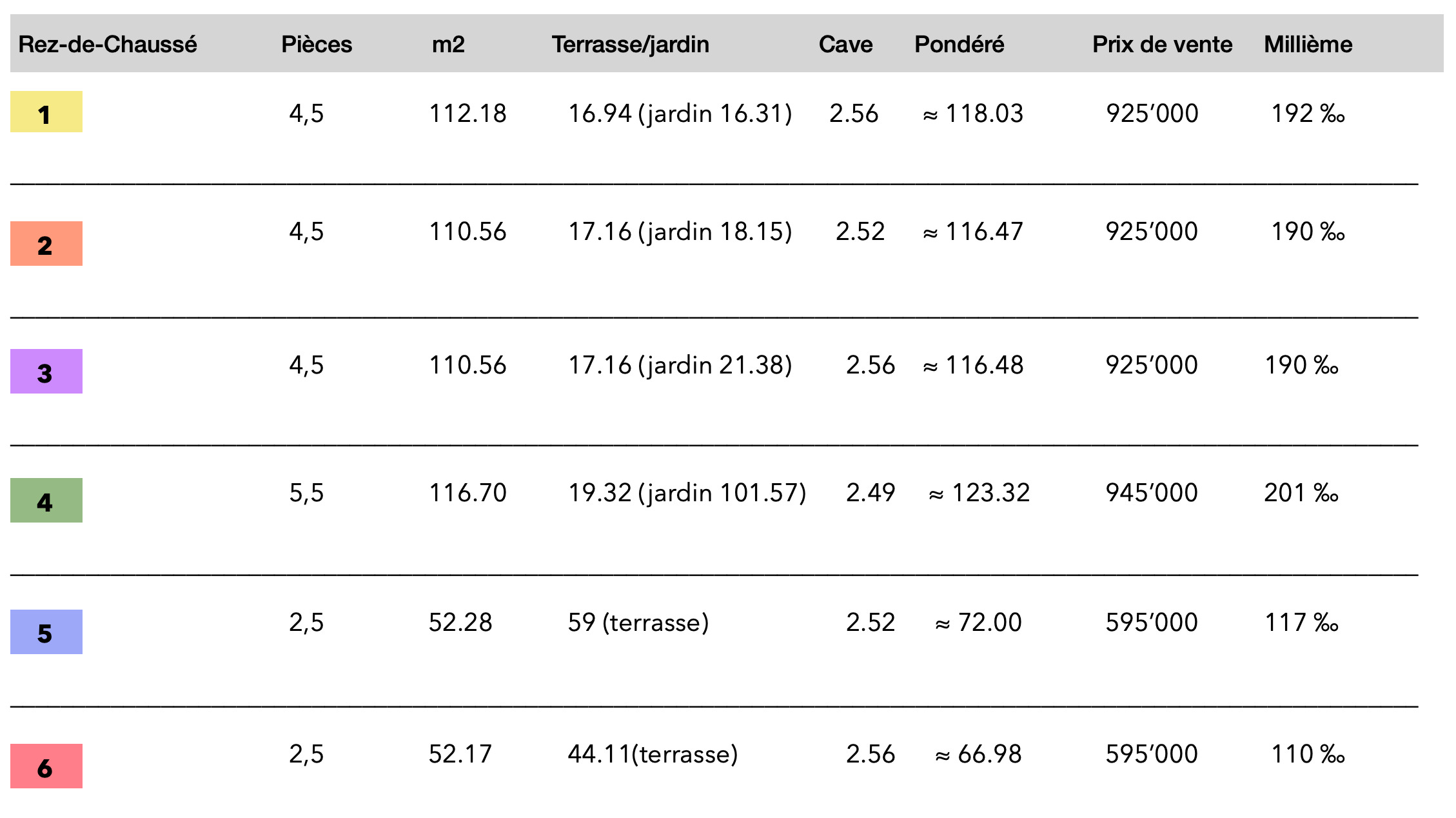Select the 112.18 m2 value
Image resolution: width=1456 pixels, height=818 pixels.
coord(467,114)
